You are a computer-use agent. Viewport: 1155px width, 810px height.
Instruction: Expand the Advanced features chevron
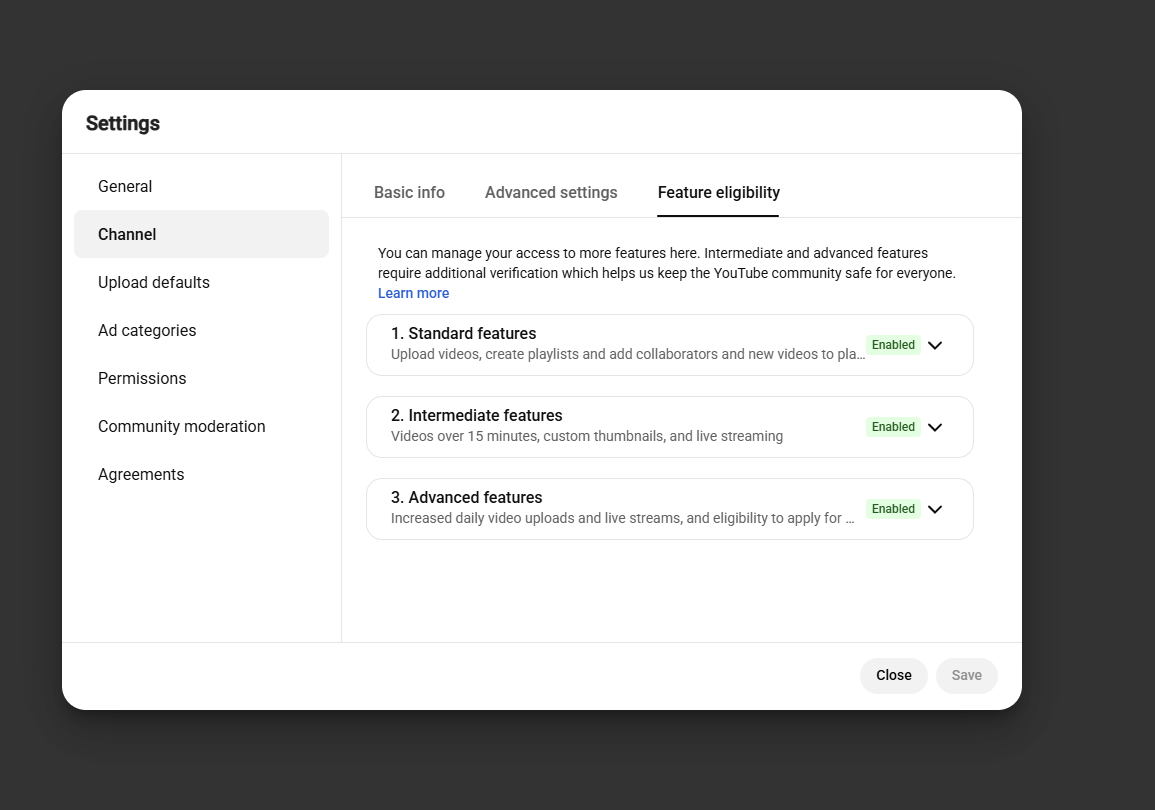click(935, 509)
